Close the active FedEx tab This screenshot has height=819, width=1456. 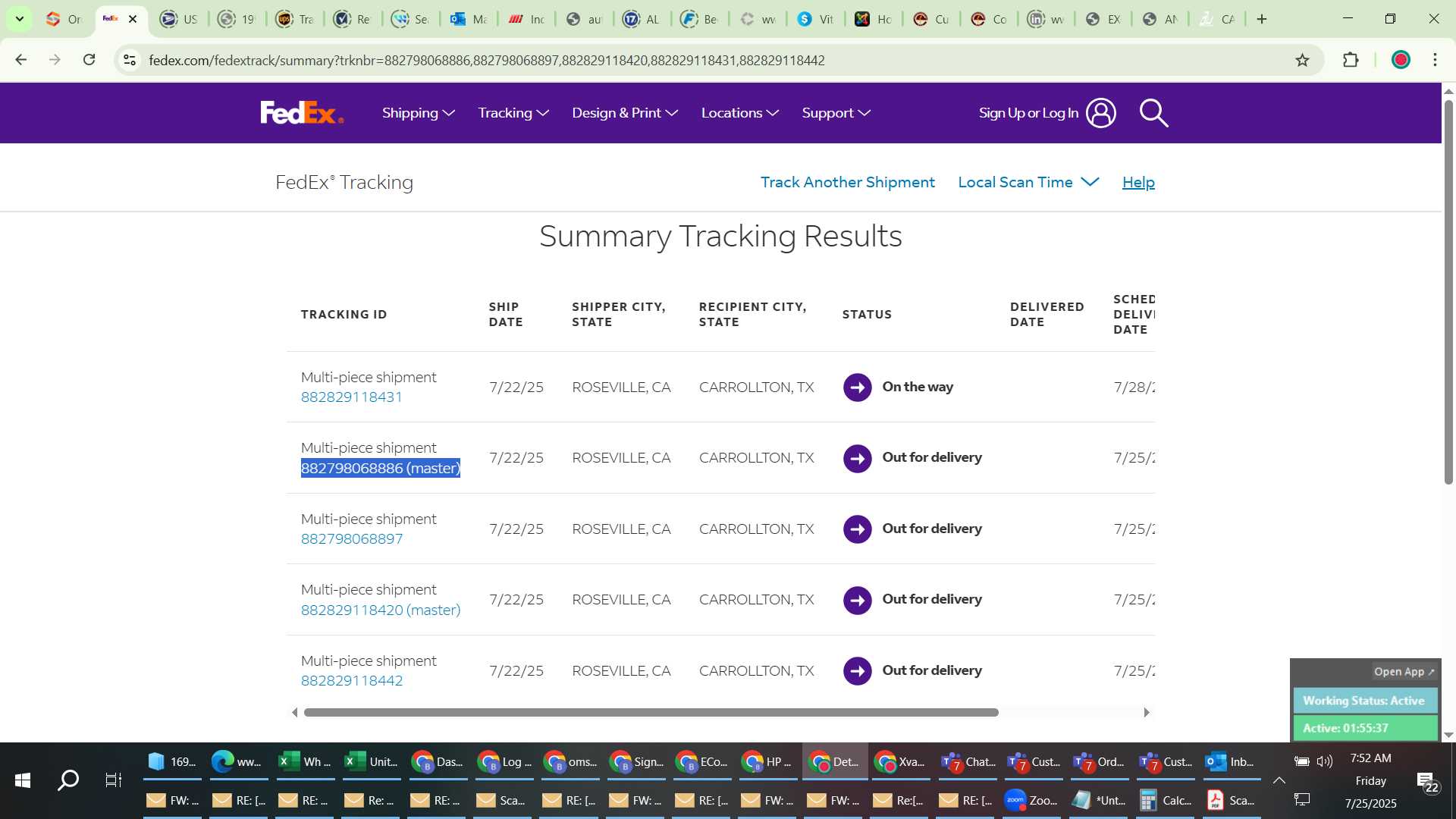click(x=133, y=19)
